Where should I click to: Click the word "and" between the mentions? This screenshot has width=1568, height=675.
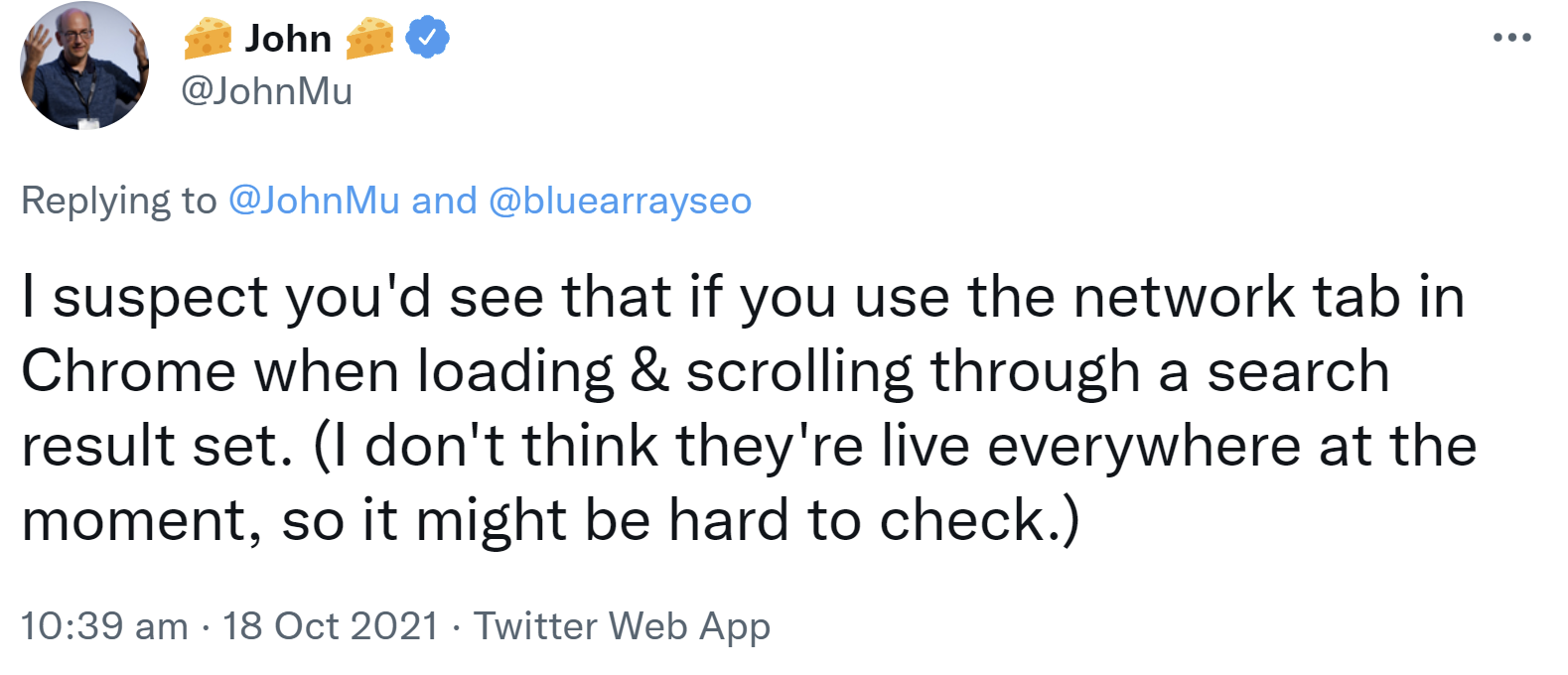[444, 201]
